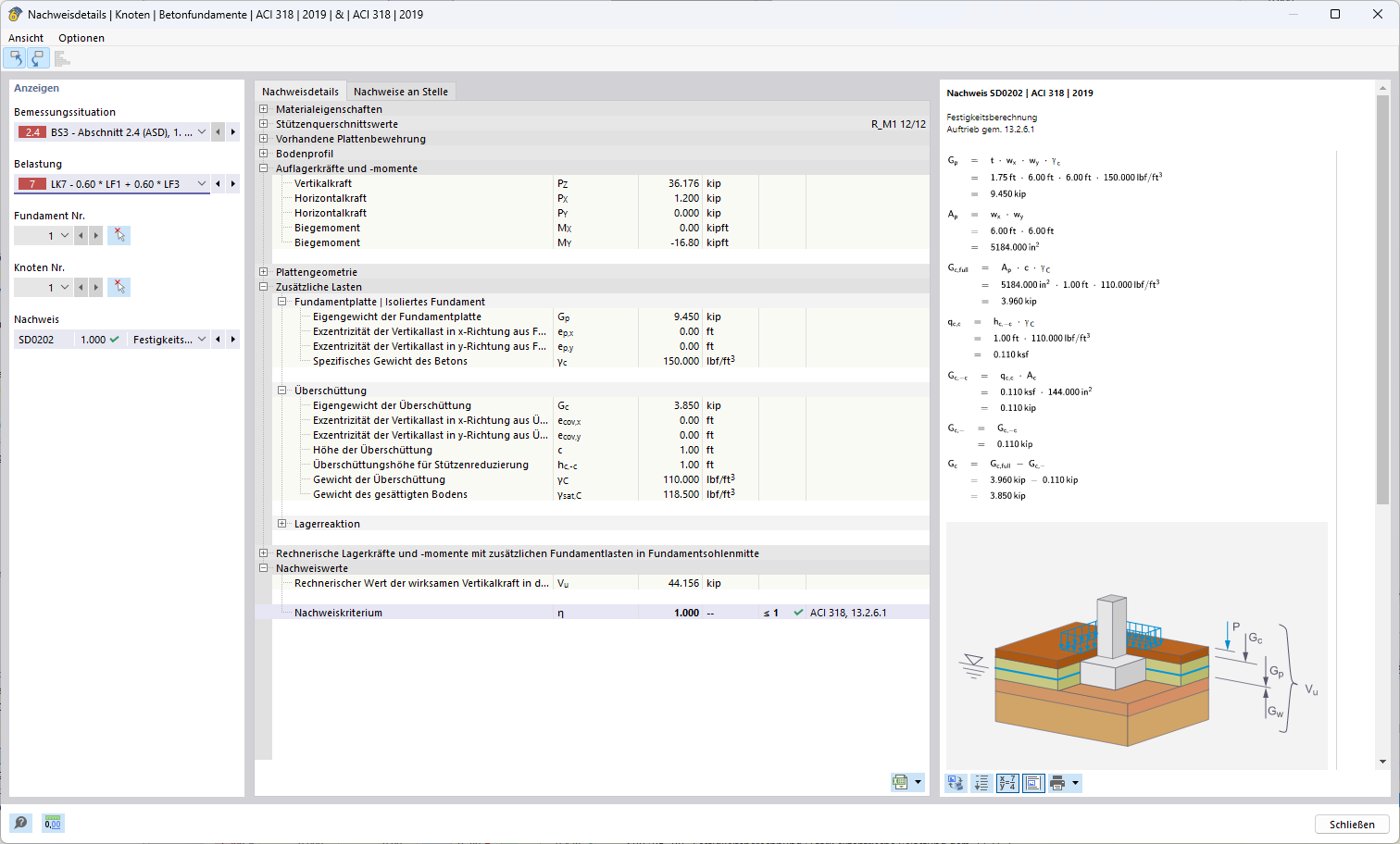1400x844 pixels.
Task: Collapse the Nachweiswerte section
Action: click(263, 568)
